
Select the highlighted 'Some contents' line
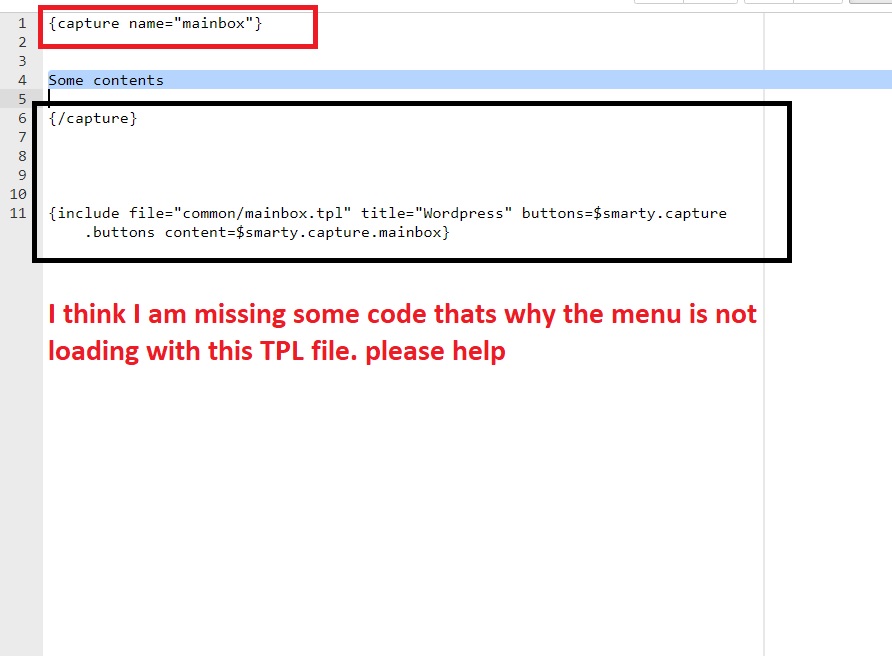106,80
